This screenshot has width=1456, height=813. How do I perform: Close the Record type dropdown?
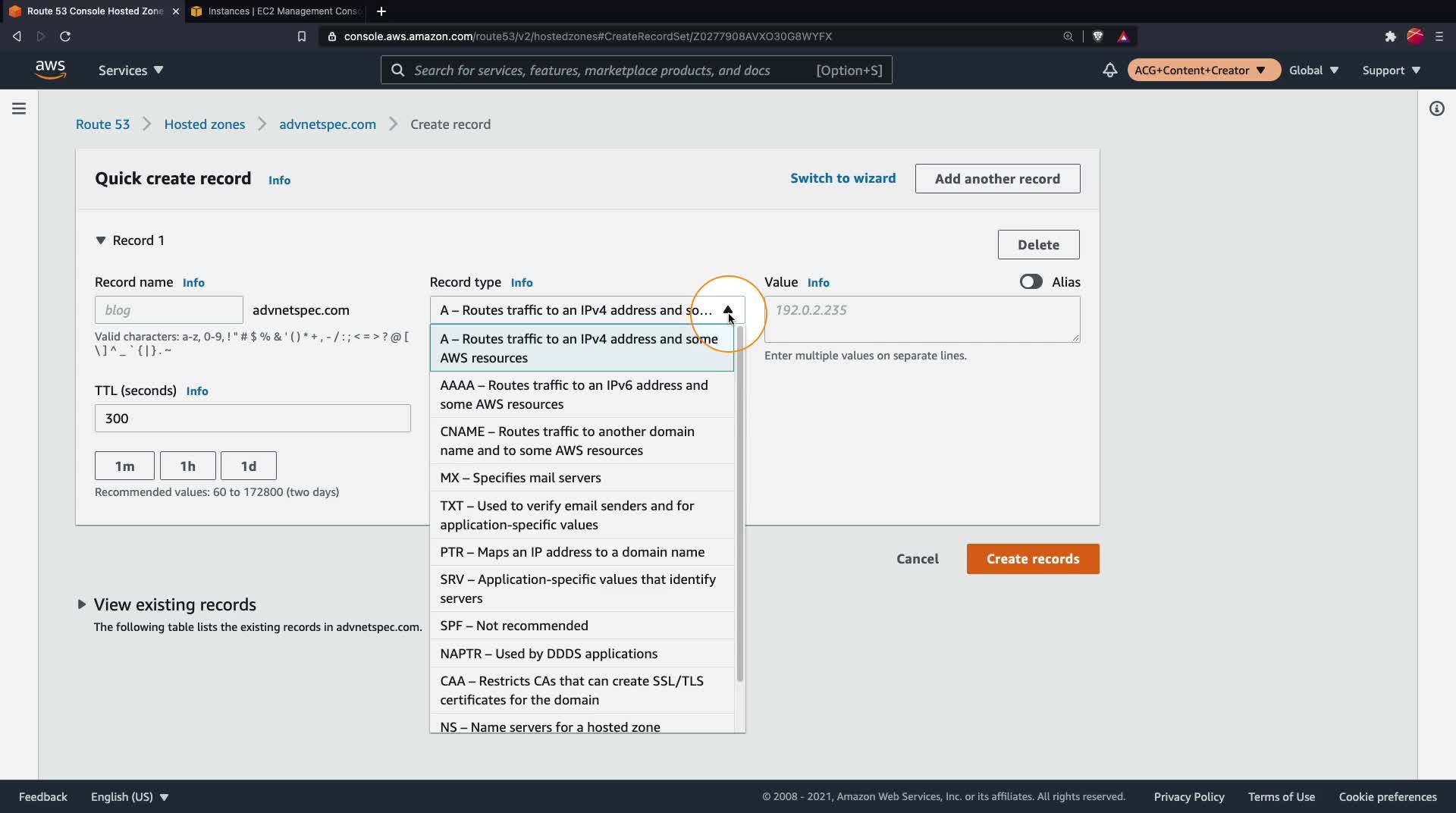pos(727,310)
